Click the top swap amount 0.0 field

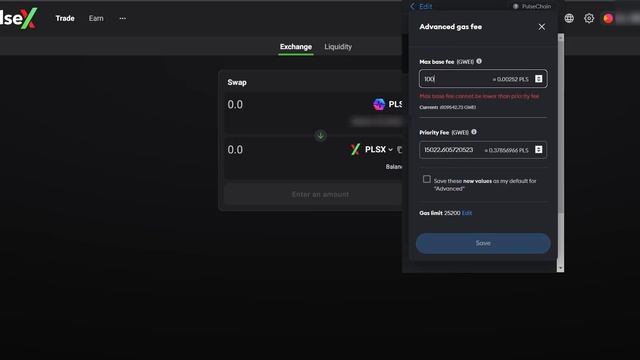235,104
